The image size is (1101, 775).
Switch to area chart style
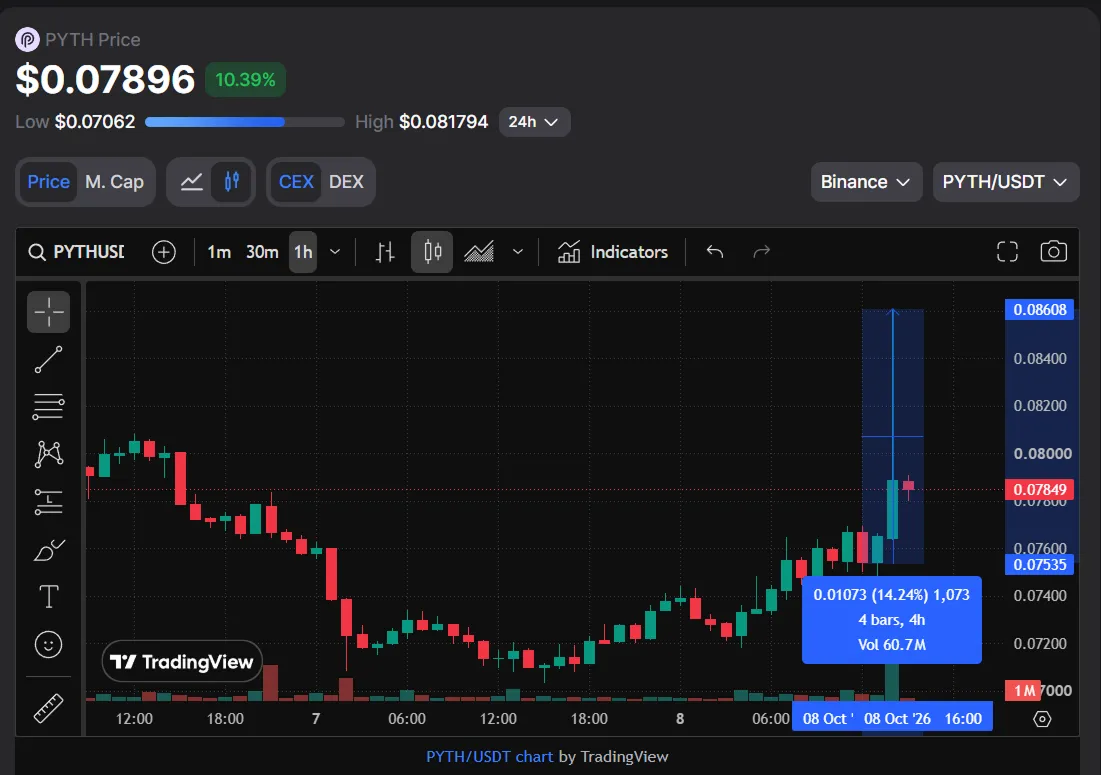pyautogui.click(x=479, y=252)
